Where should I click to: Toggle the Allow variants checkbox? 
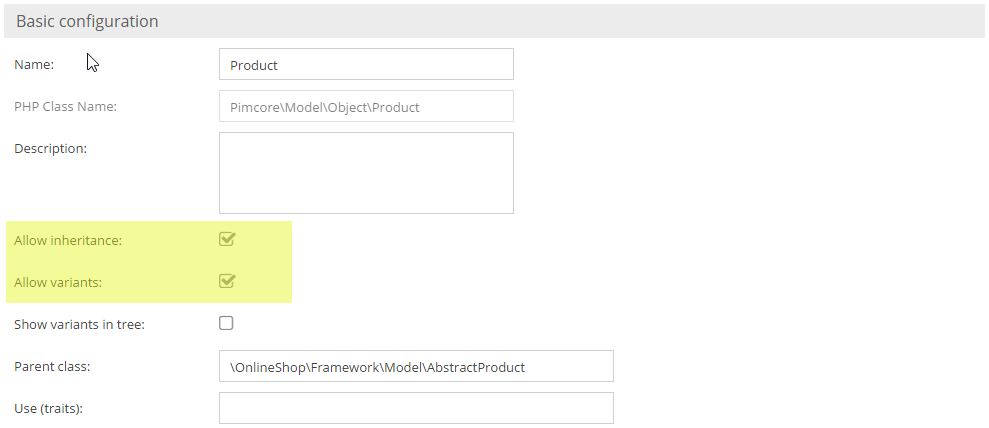226,281
